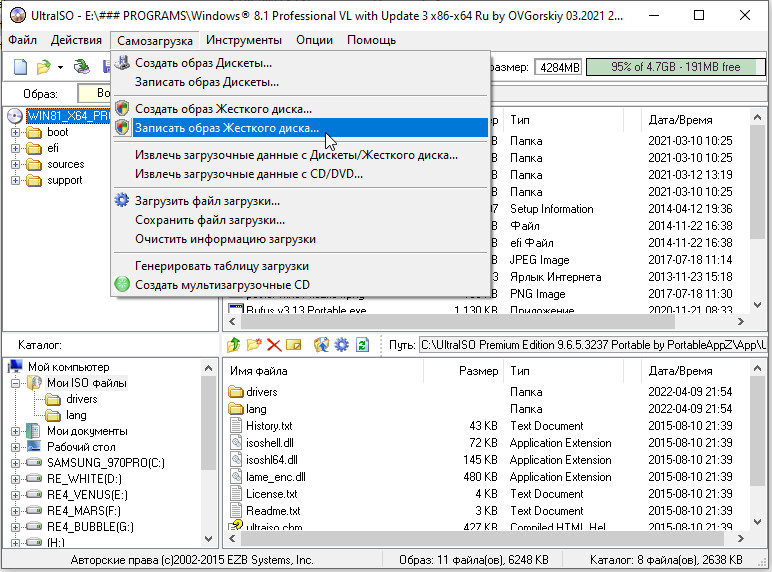Click the gear icon beside Загрузить файл загрузки
Screen dimensions: 772x572
122,200
